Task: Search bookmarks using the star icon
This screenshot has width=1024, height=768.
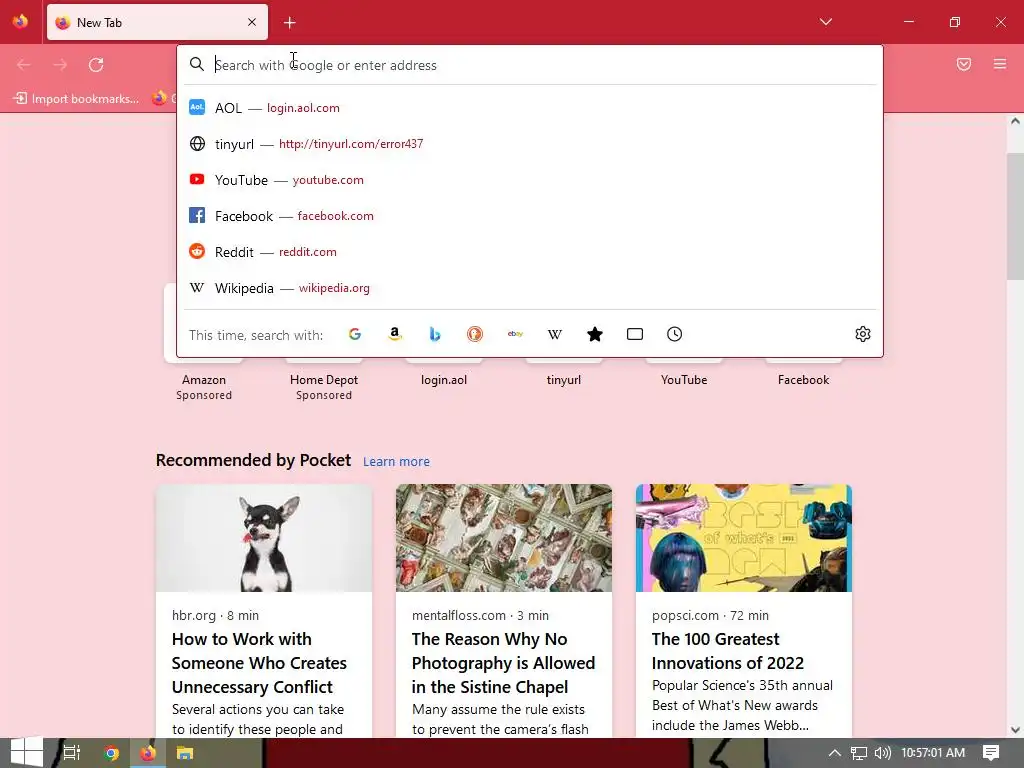Action: pos(595,334)
